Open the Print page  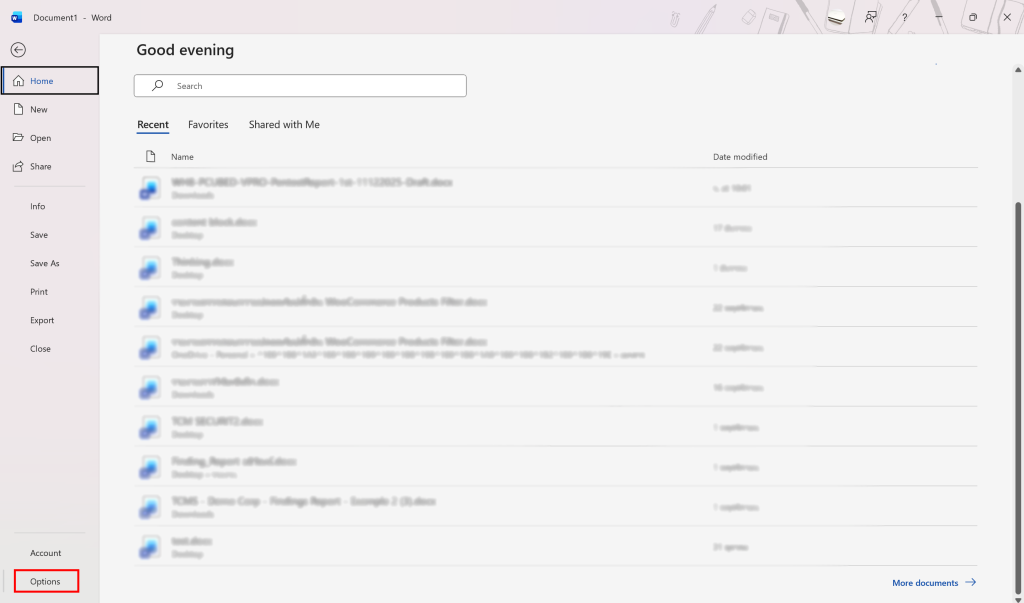(x=39, y=292)
